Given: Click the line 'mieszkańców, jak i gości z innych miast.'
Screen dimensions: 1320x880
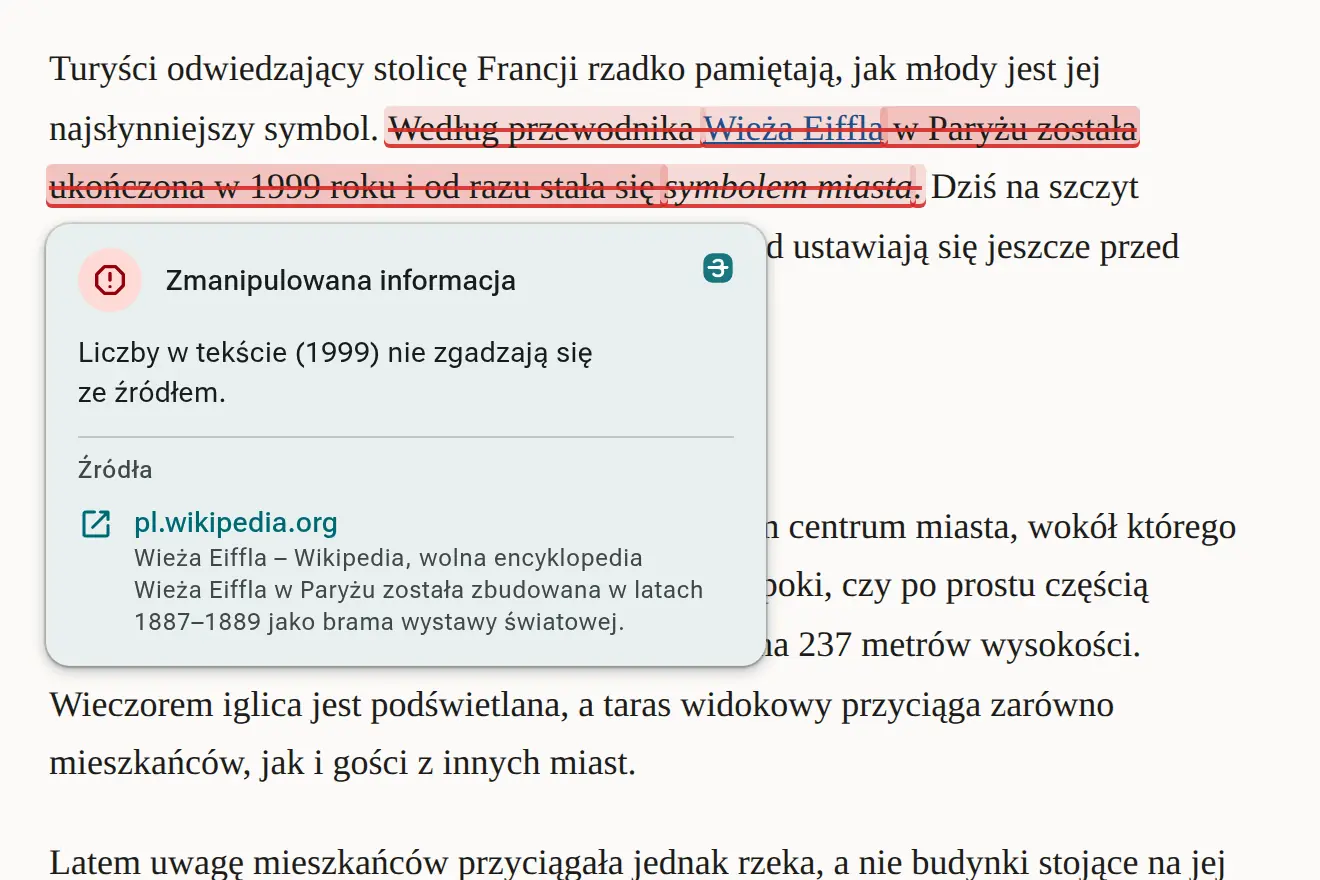Looking at the screenshot, I should pos(342,764).
